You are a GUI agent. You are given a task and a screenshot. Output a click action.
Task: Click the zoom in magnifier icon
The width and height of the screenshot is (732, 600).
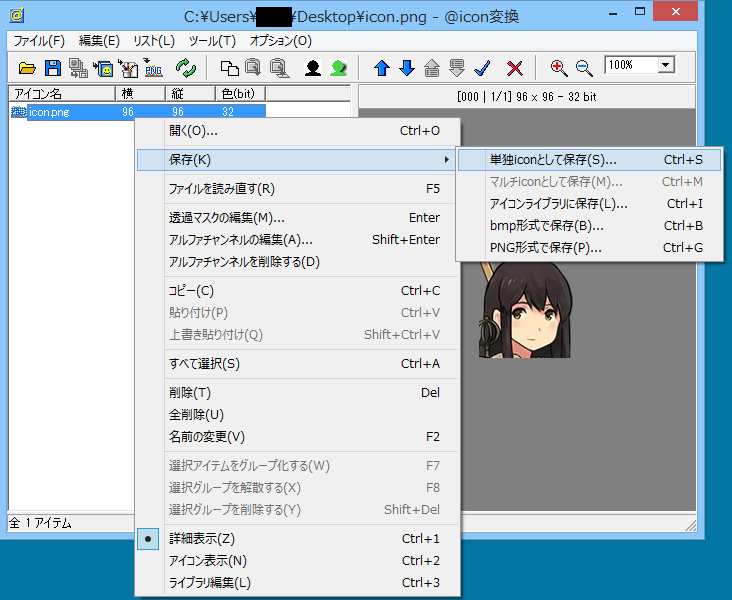[559, 68]
